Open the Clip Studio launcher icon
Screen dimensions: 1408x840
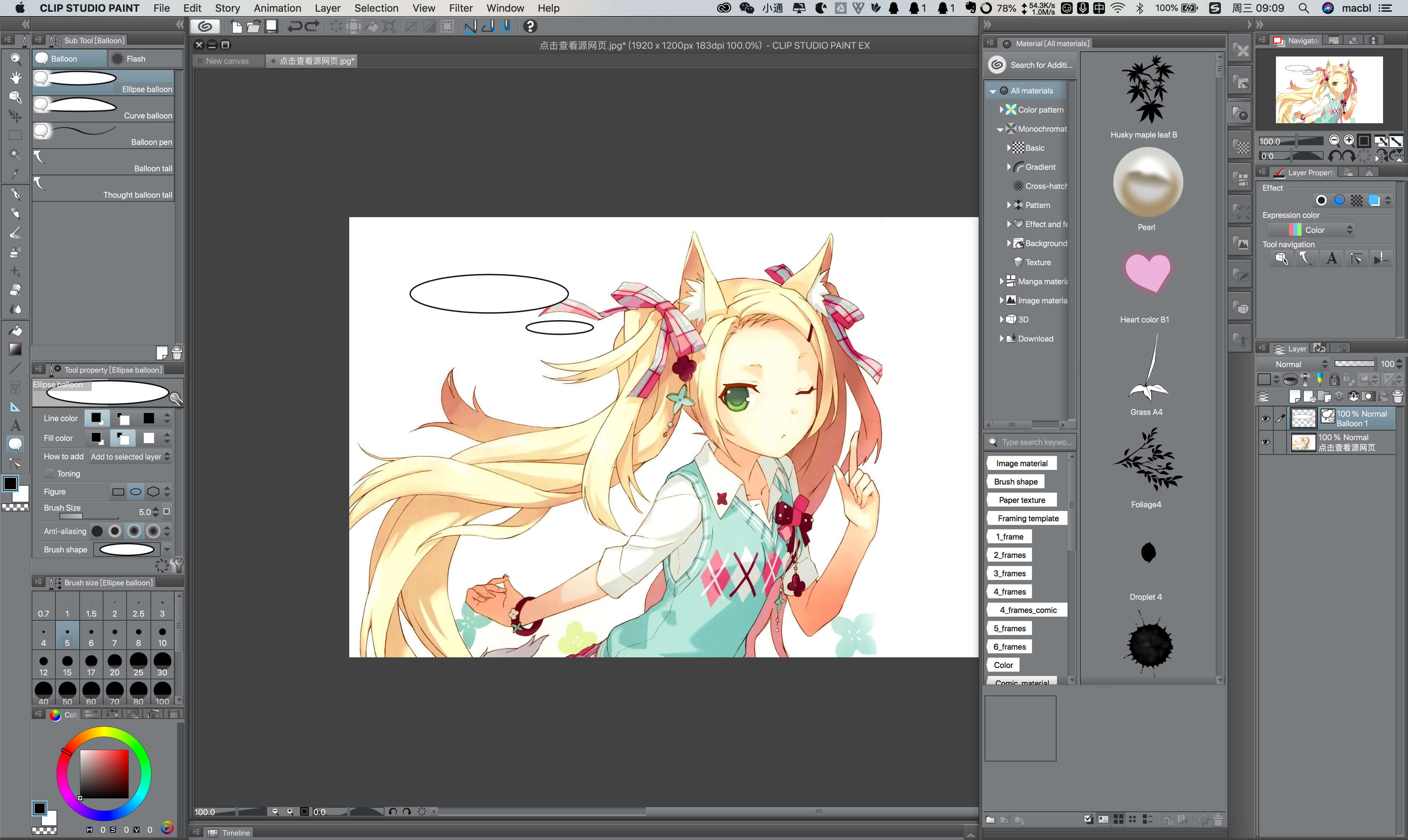pyautogui.click(x=205, y=26)
